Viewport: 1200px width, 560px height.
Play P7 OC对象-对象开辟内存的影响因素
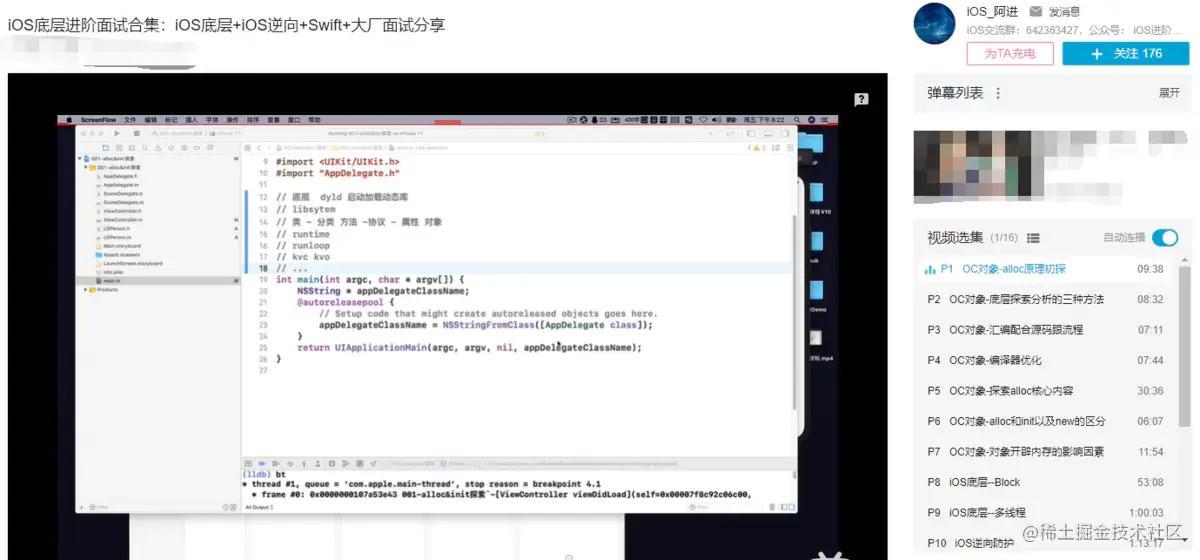1046,451
